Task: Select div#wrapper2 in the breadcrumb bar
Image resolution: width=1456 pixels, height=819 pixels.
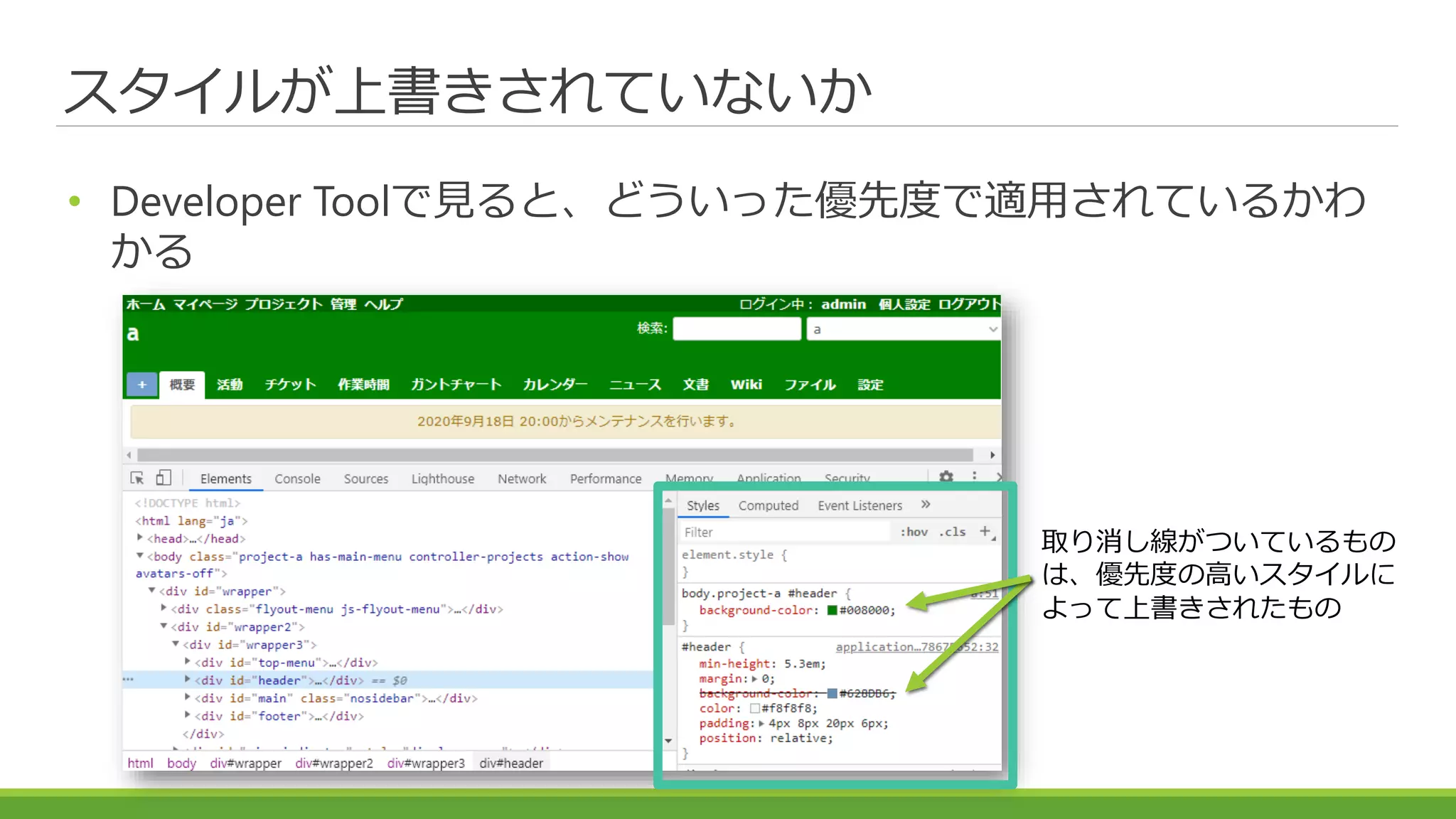Action: 334,763
